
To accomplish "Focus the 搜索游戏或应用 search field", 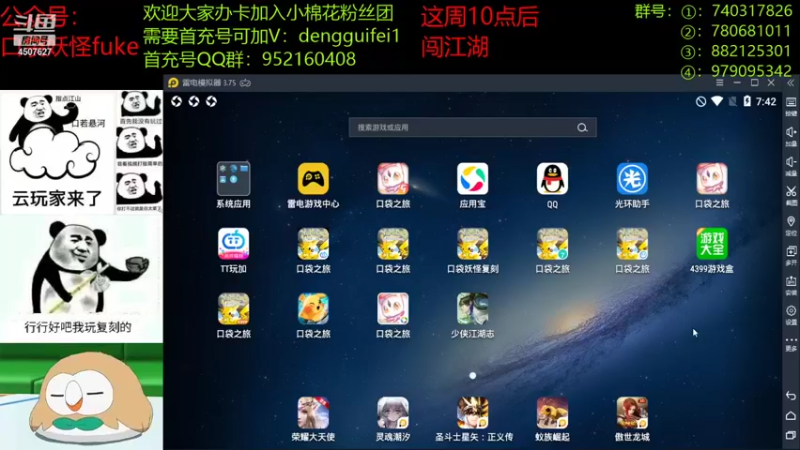I will [472, 128].
